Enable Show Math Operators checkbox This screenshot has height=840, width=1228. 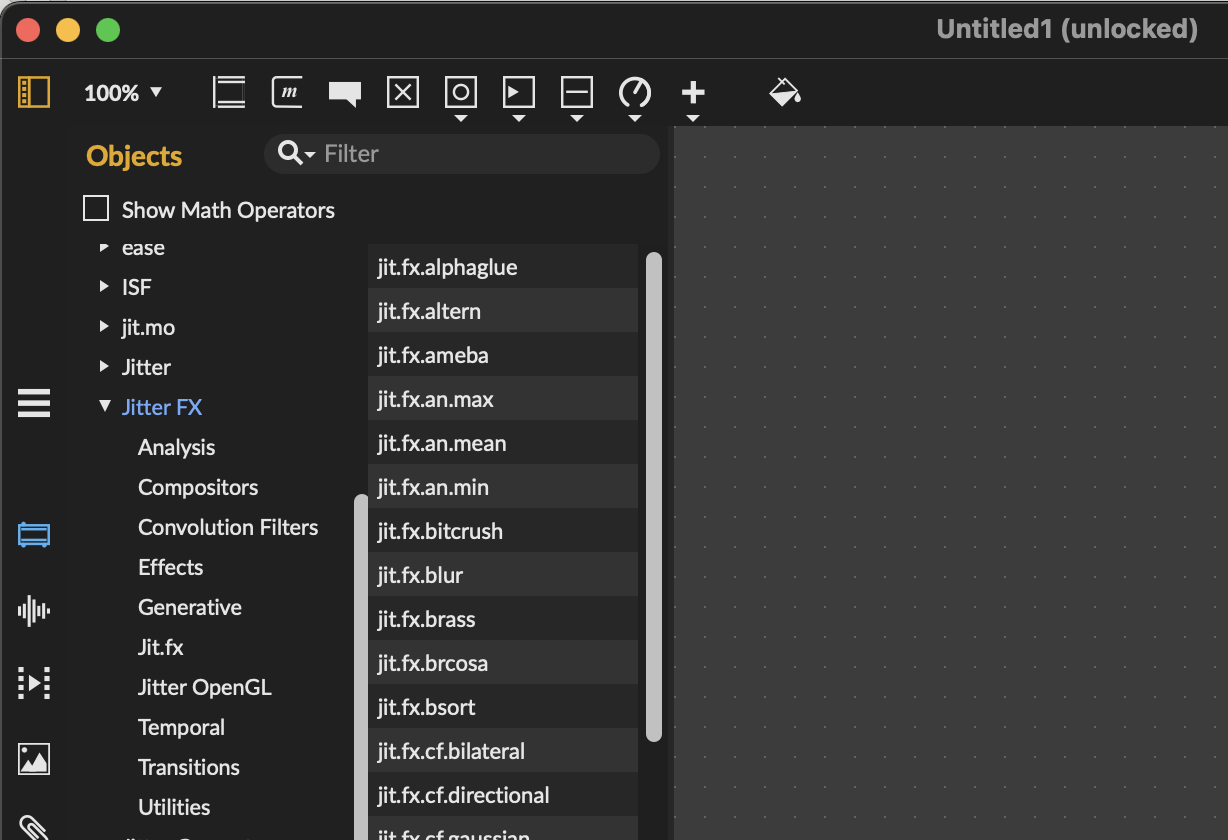(96, 209)
